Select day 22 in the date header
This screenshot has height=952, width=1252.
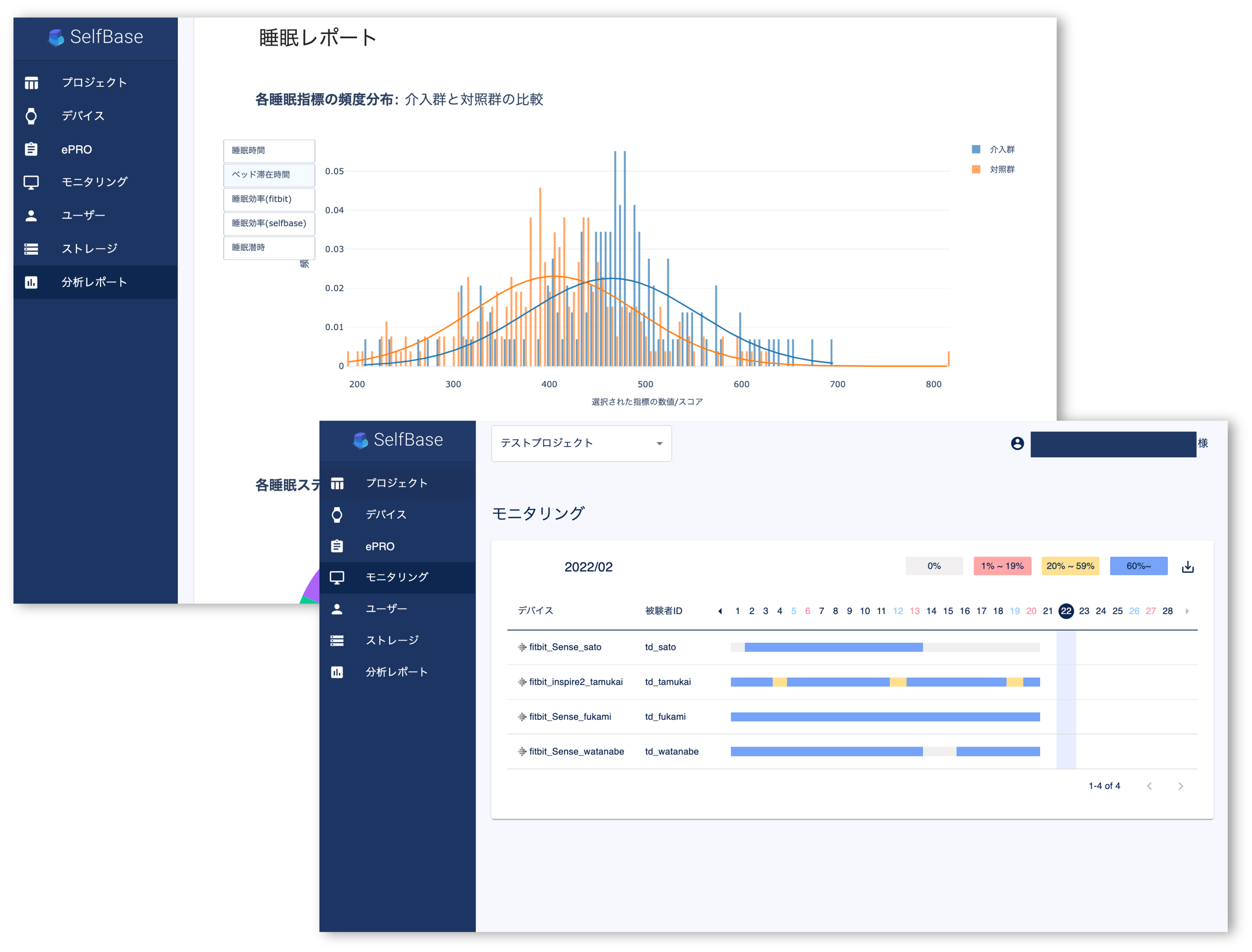point(1065,611)
